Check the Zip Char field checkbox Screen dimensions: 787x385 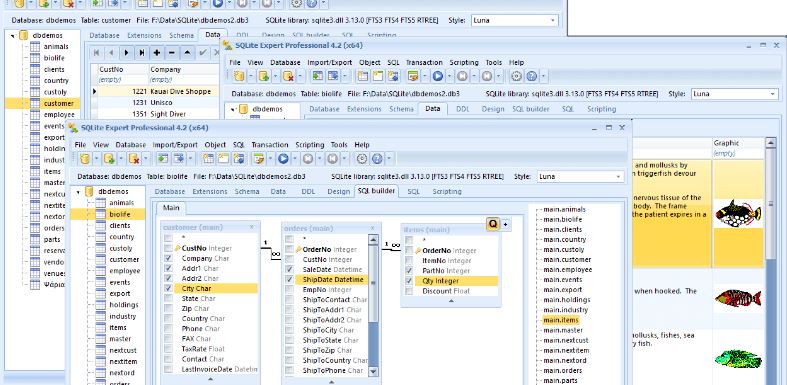pyautogui.click(x=168, y=309)
